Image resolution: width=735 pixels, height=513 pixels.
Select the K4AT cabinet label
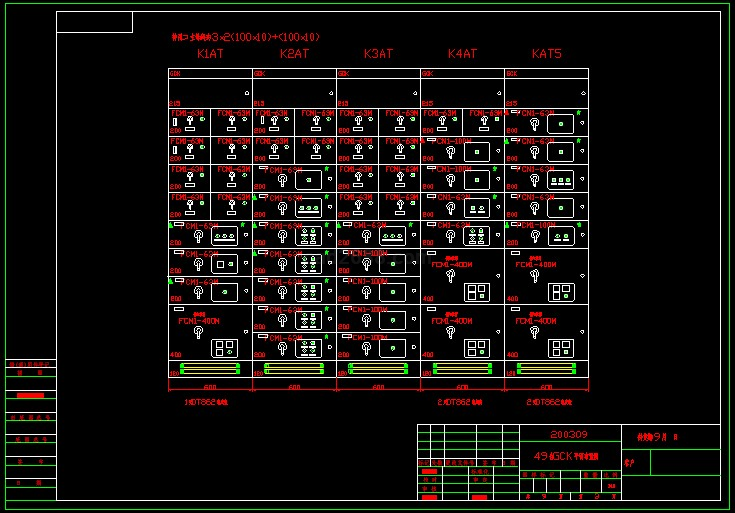pos(462,54)
